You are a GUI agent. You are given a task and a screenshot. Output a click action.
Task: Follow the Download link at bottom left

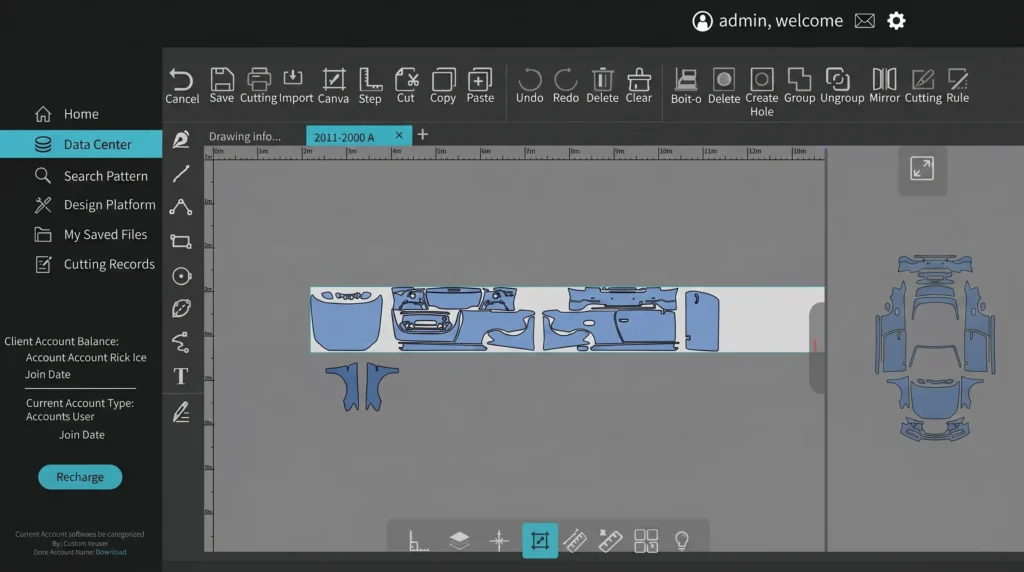coord(111,552)
